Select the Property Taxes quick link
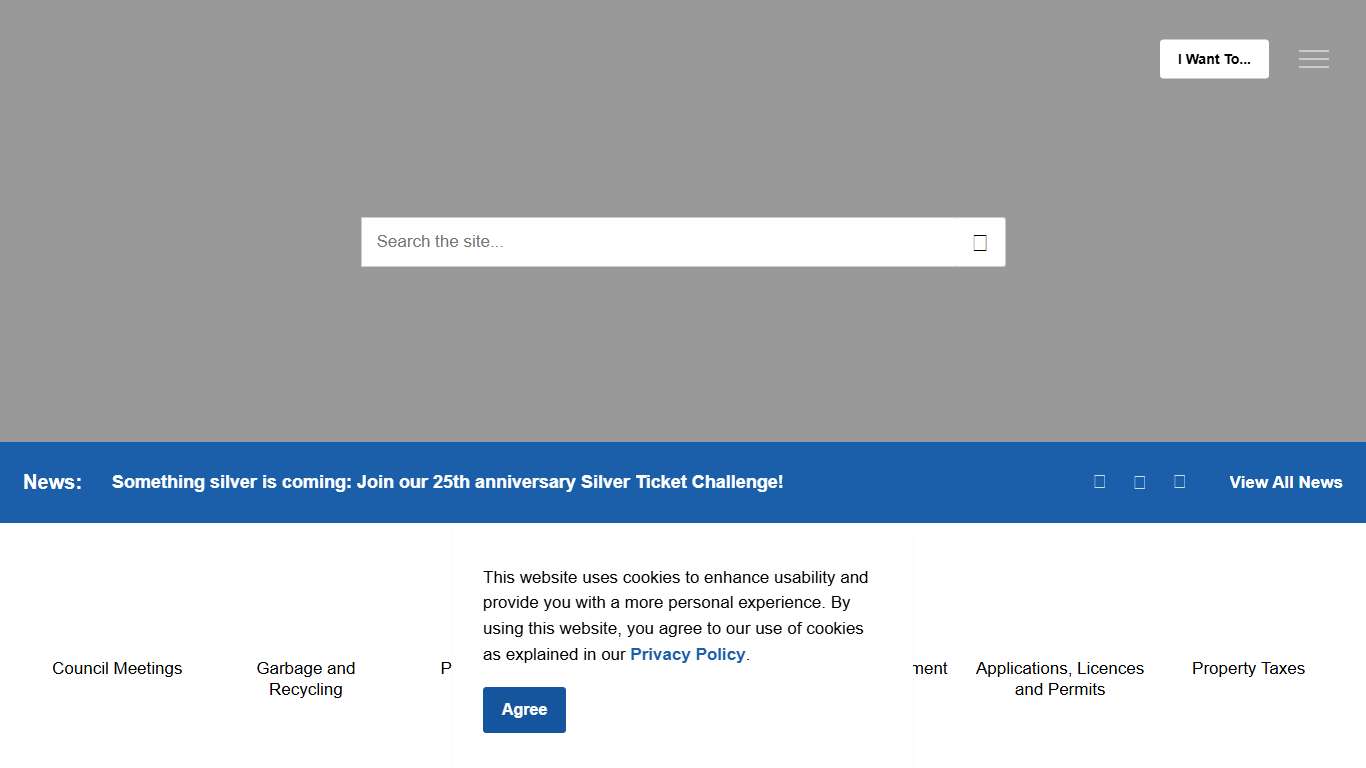 pyautogui.click(x=1248, y=668)
